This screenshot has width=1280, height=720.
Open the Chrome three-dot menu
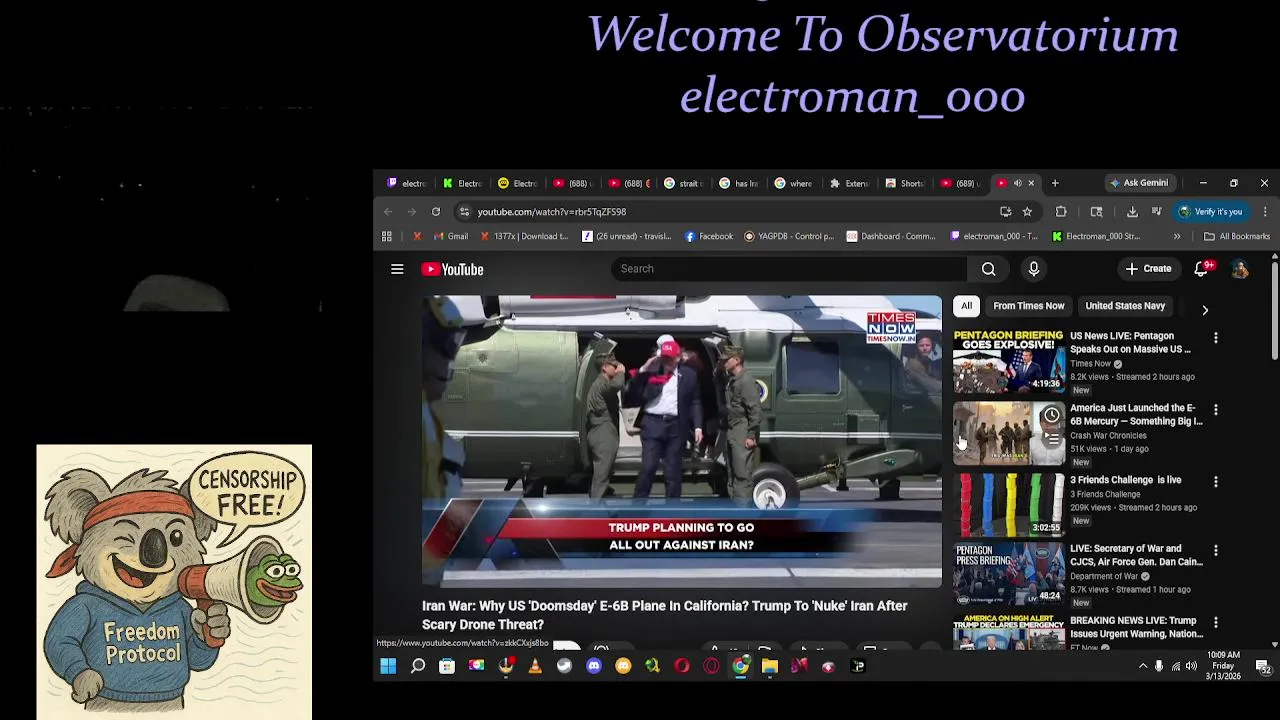tap(1265, 212)
